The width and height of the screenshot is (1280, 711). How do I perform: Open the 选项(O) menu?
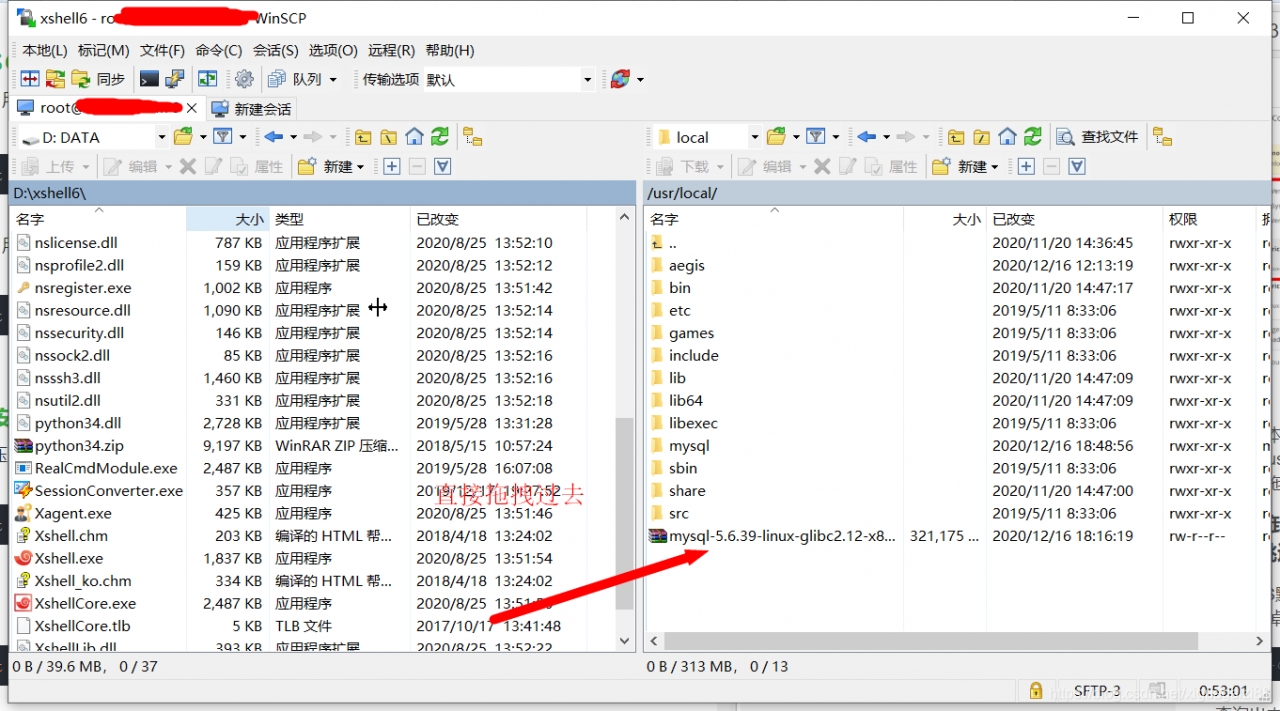[x=333, y=50]
